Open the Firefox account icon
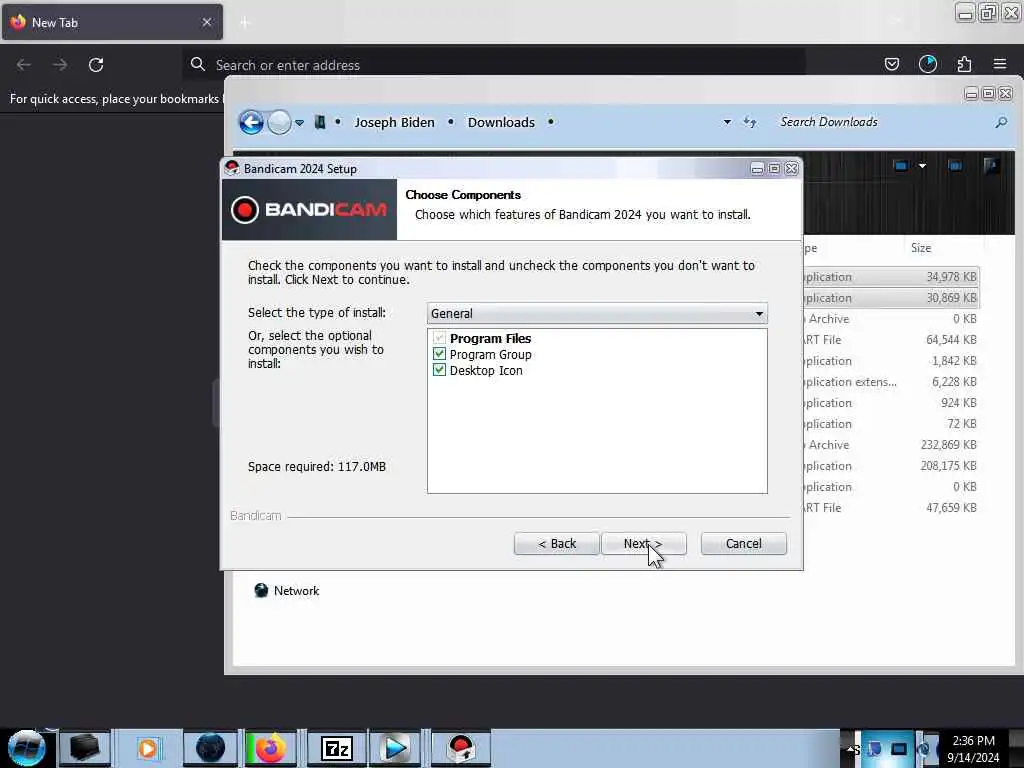This screenshot has height=768, width=1024. (x=927, y=64)
